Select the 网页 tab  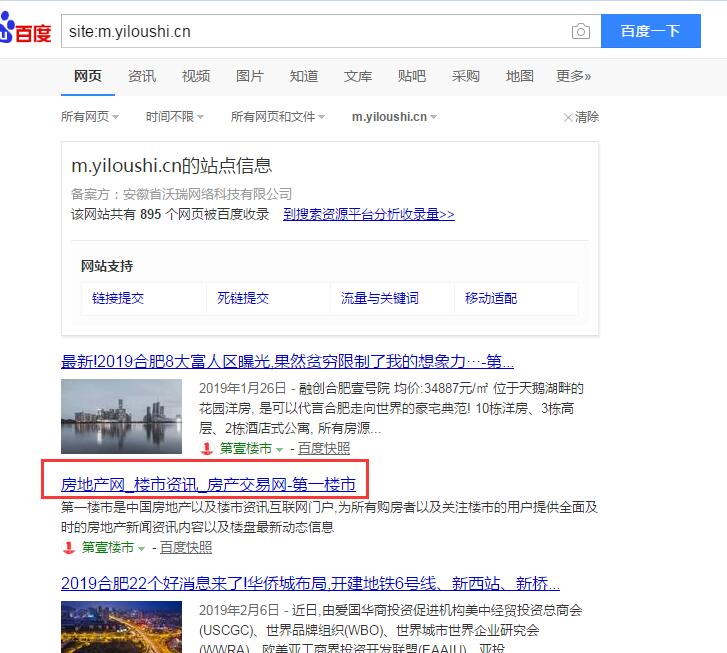click(x=88, y=76)
